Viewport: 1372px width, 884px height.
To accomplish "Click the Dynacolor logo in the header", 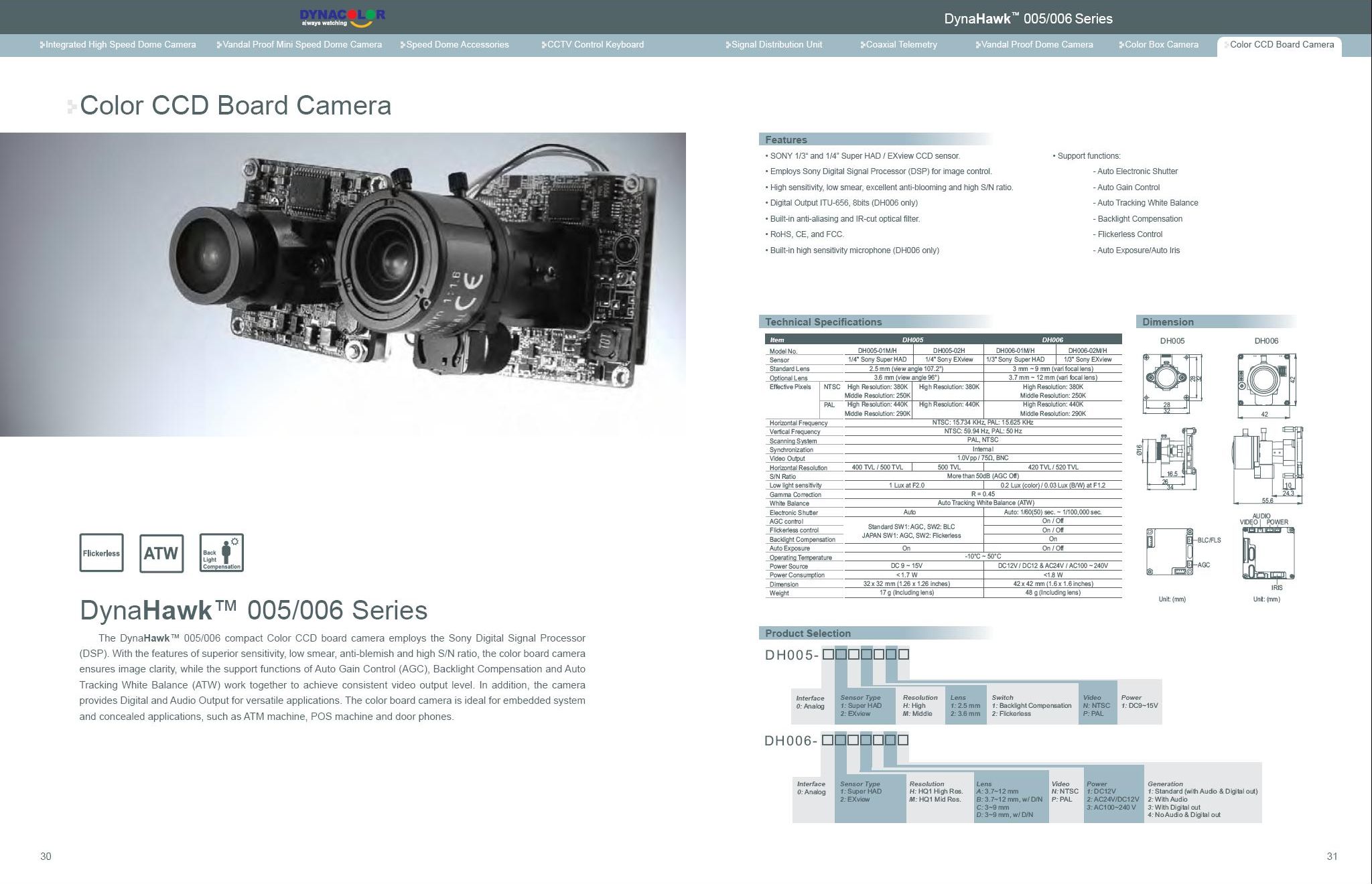I will 342,17.
